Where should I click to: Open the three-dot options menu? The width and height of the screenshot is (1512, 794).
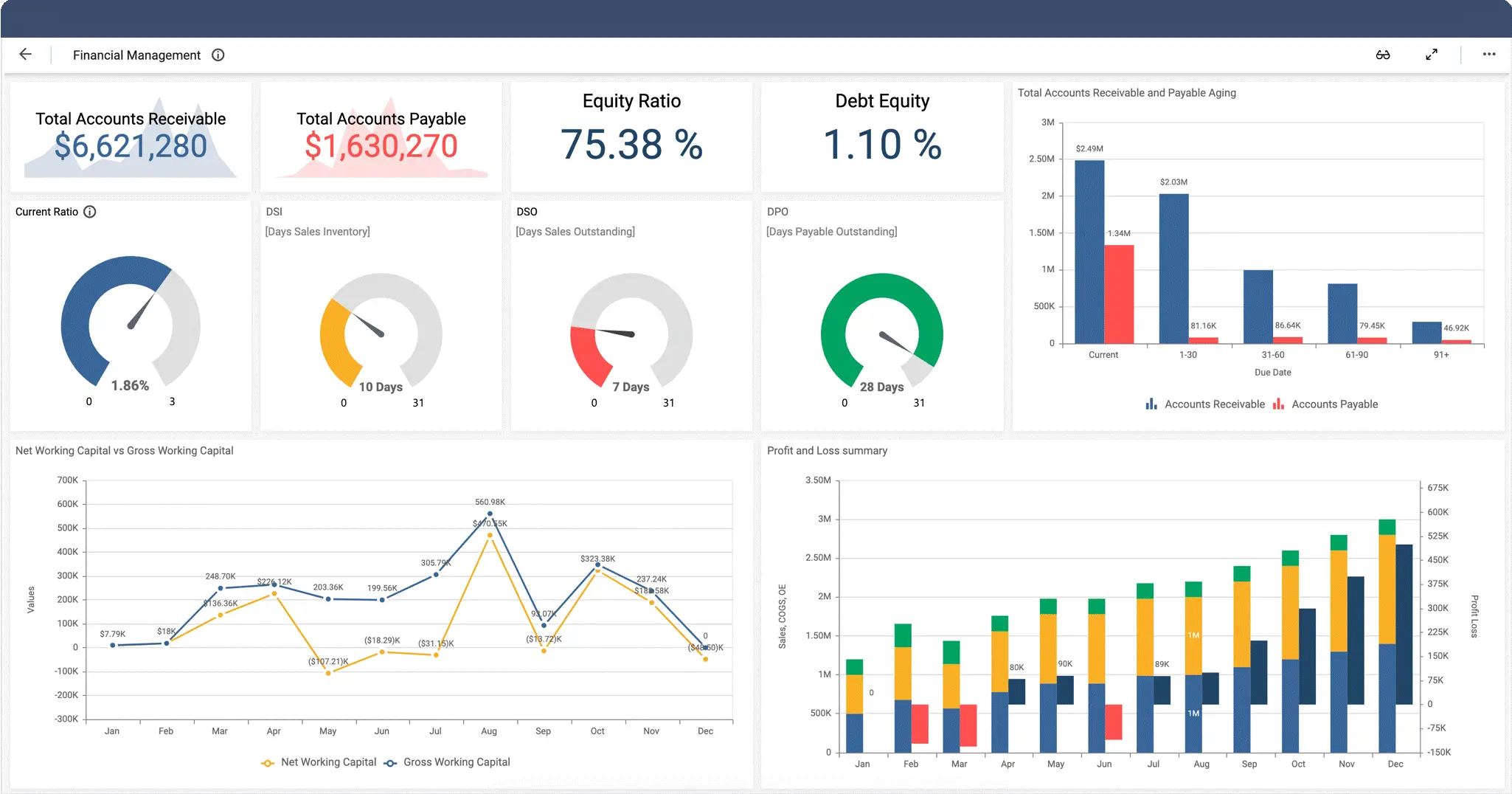coord(1488,54)
